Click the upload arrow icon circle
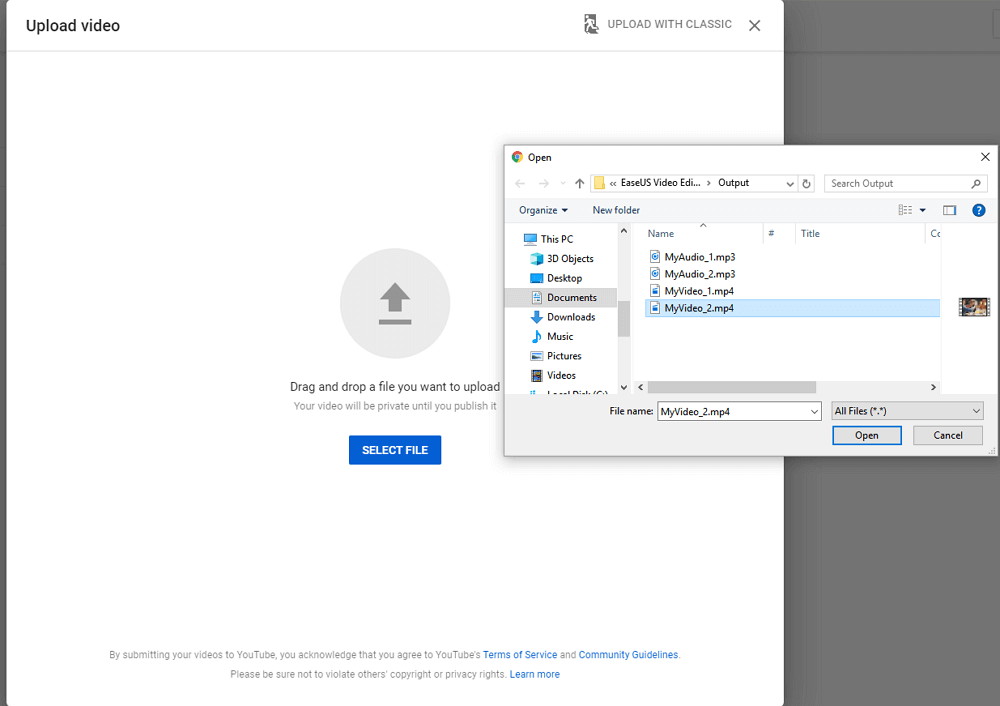This screenshot has width=1000, height=706. (395, 304)
